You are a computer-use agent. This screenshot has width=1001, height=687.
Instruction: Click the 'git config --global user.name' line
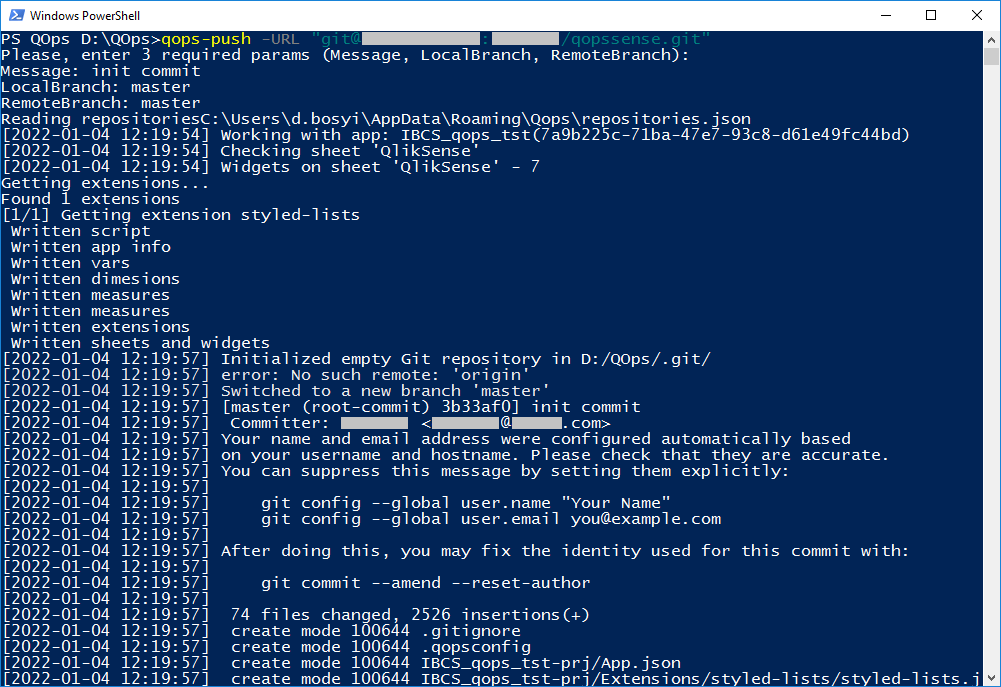tap(465, 502)
